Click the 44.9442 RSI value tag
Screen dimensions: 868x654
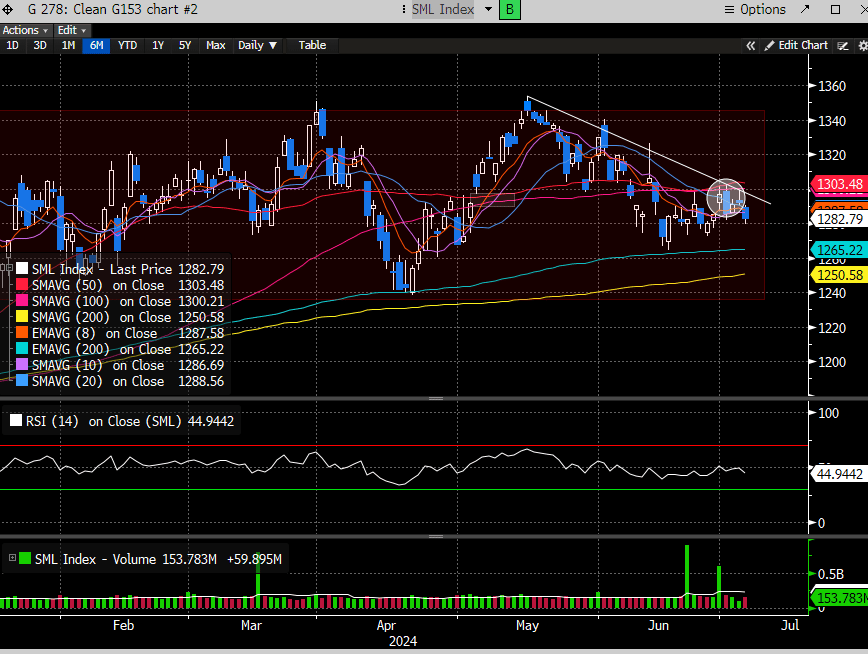pos(840,474)
